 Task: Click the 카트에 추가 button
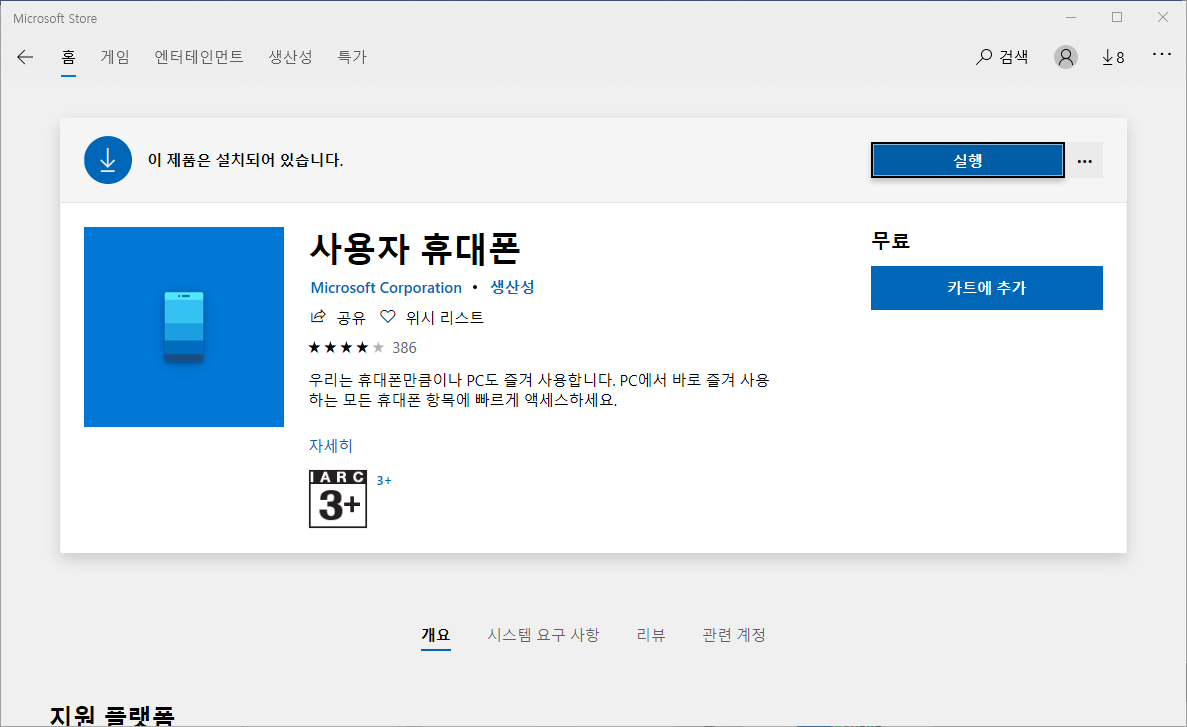986,288
